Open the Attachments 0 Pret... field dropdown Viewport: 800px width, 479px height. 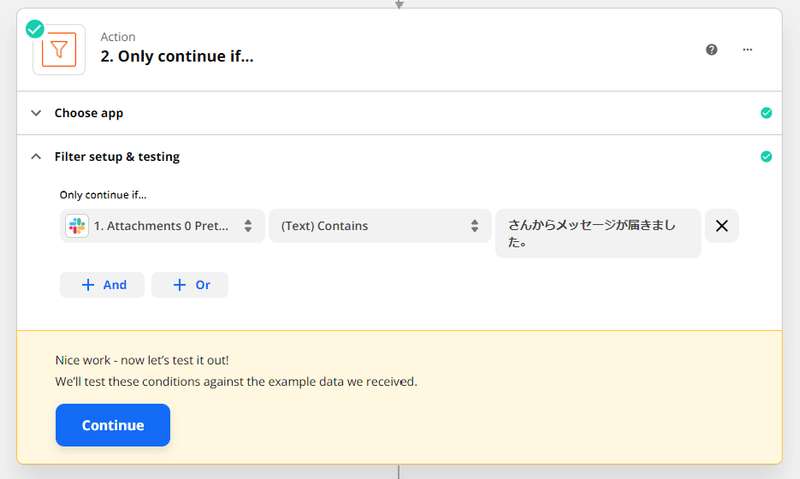162,226
